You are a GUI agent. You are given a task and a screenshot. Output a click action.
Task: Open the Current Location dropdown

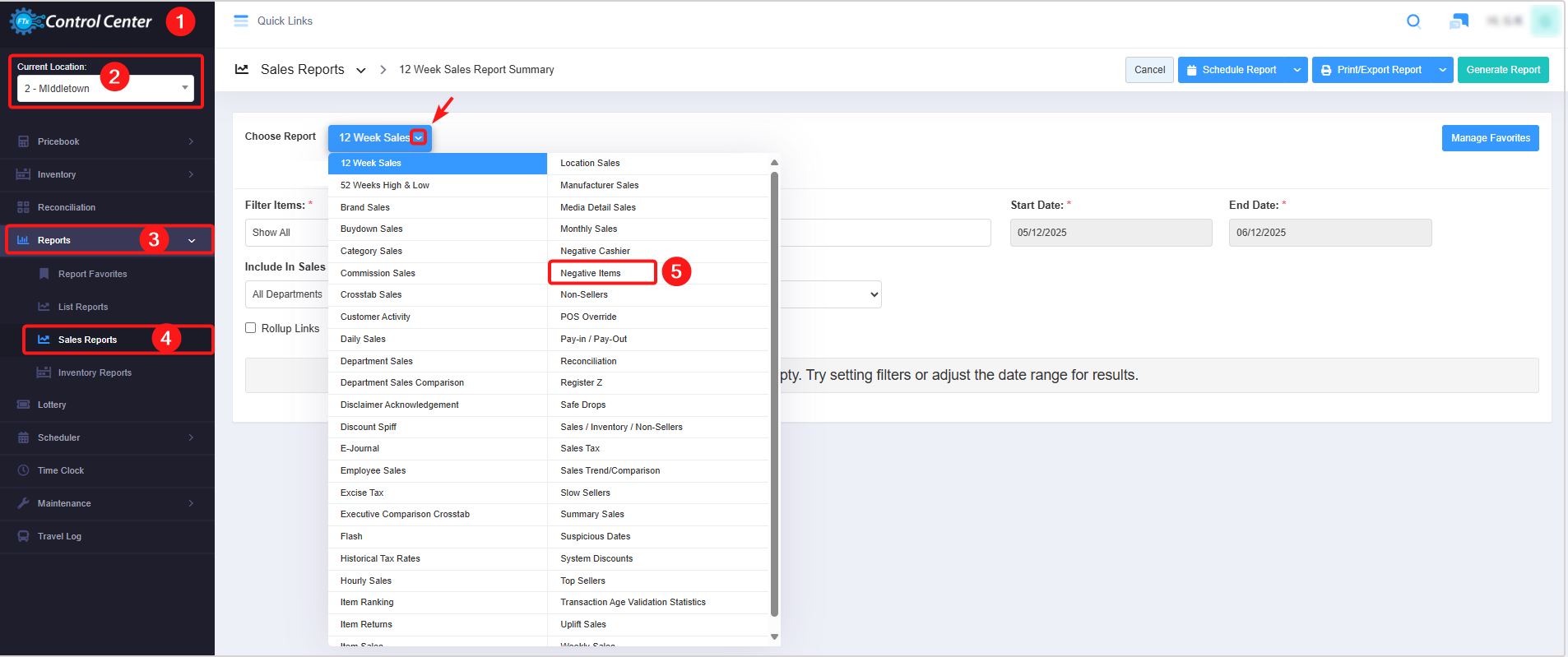[x=105, y=88]
